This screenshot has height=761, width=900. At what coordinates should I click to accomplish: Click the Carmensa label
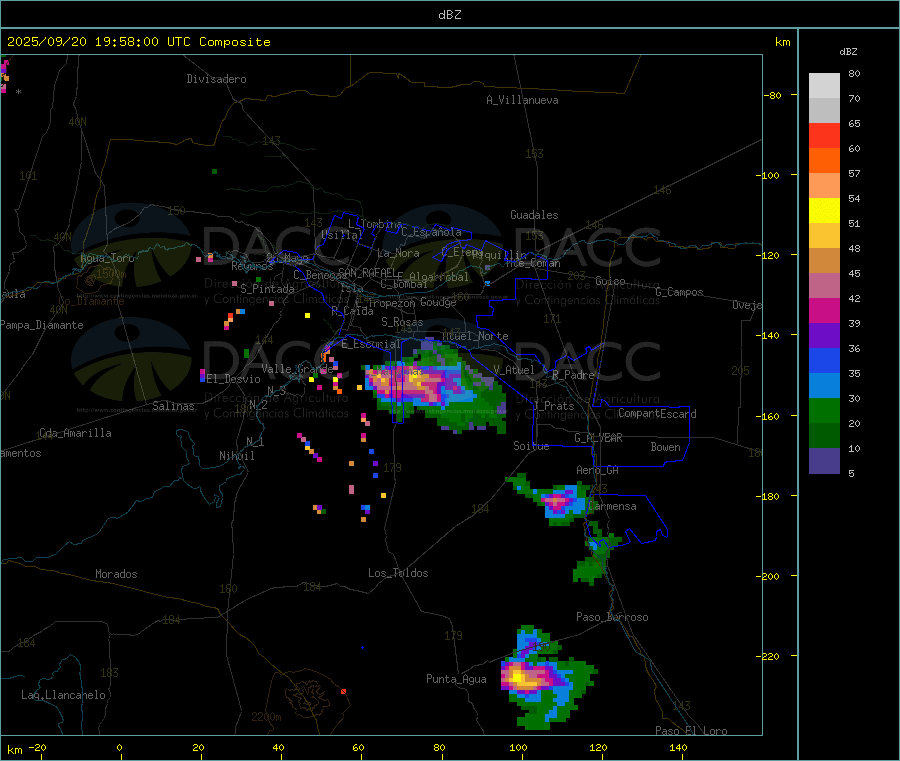coord(613,506)
